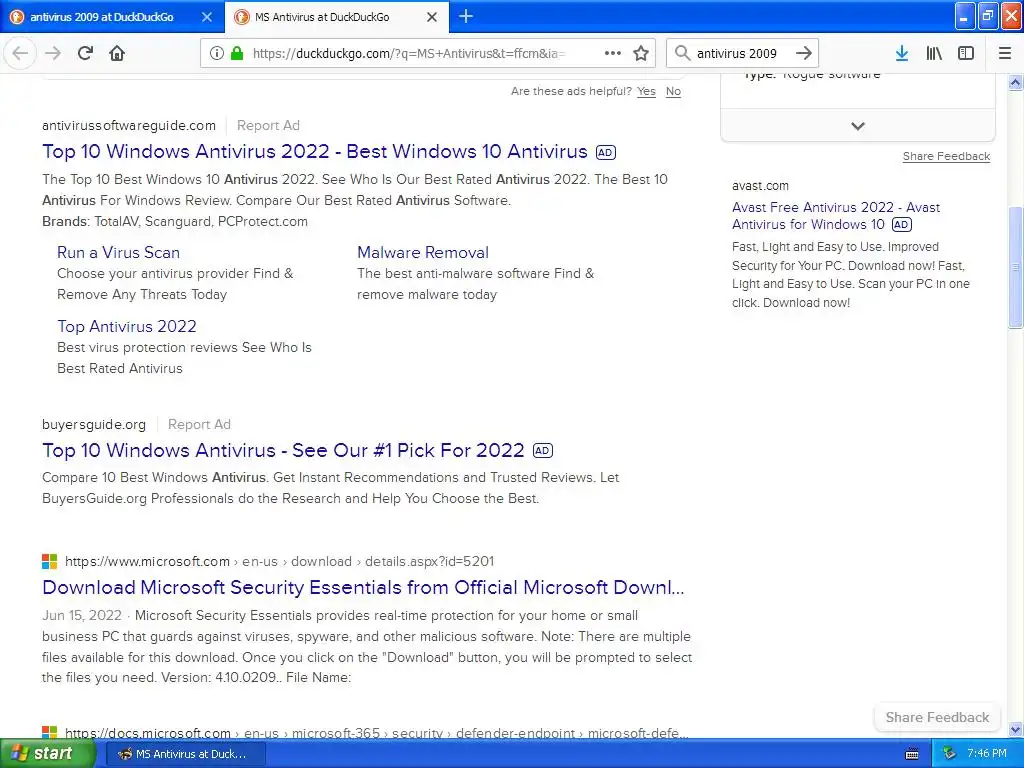Open the Library bookshelf icon

[934, 53]
